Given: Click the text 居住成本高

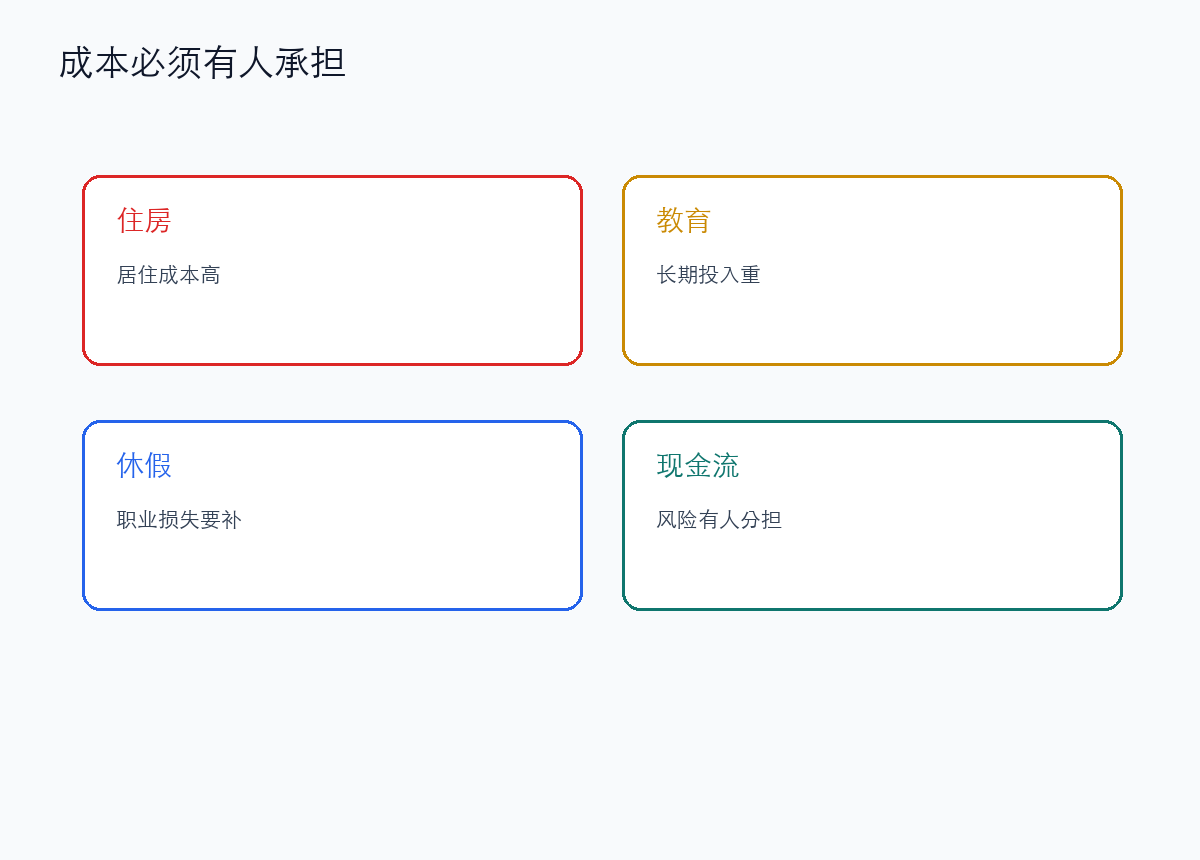Looking at the screenshot, I should point(169,275).
